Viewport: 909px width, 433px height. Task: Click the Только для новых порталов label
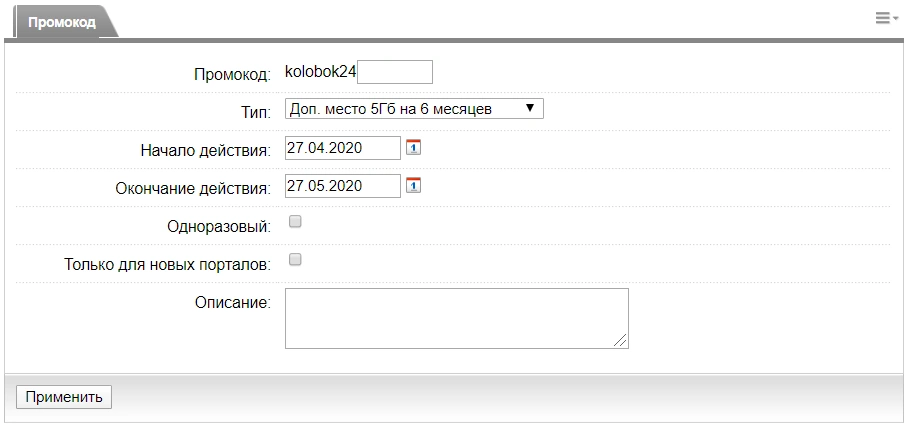coord(167,265)
